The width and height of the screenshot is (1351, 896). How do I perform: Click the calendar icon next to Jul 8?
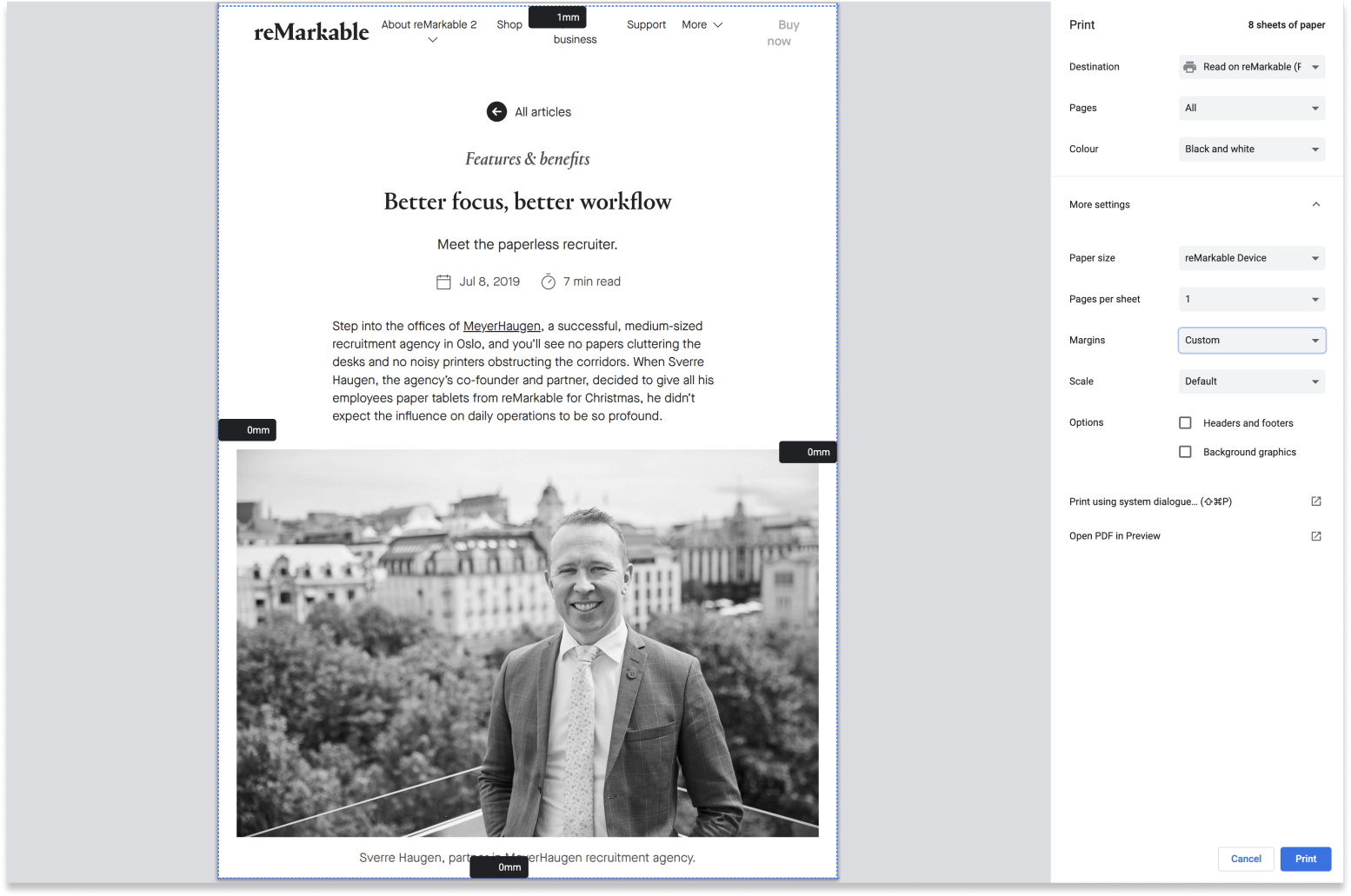pyautogui.click(x=443, y=282)
